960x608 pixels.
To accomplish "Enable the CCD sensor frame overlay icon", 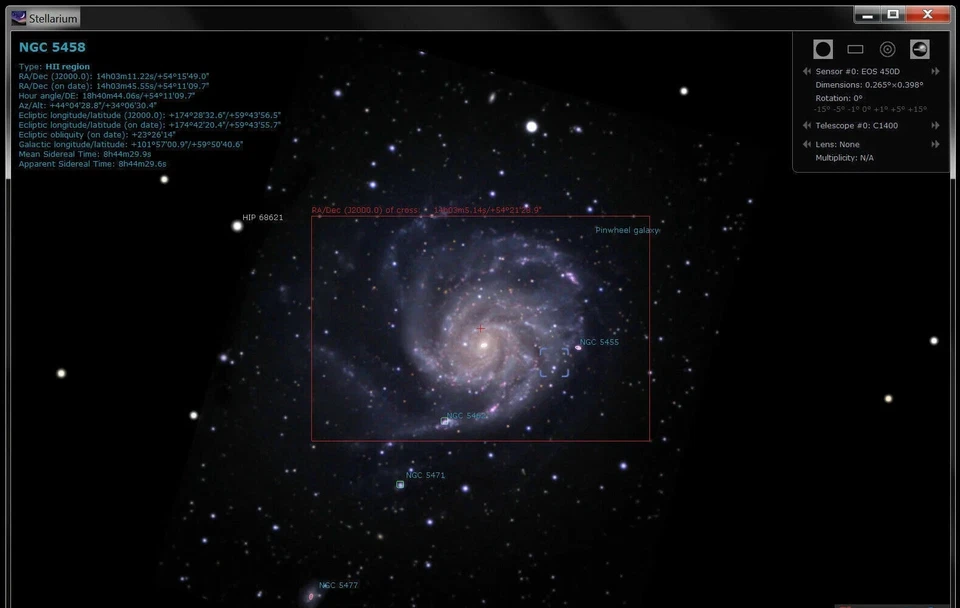I will [856, 48].
